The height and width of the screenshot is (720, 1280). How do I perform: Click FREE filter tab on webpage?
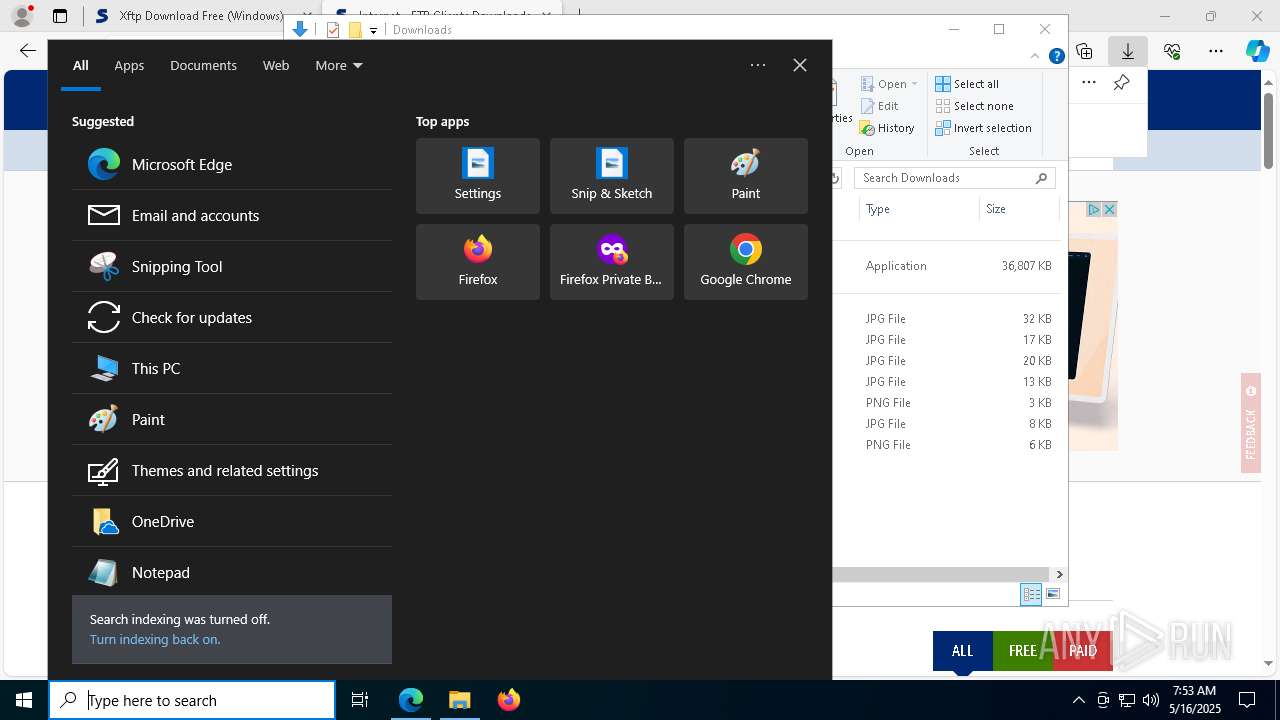click(x=1022, y=651)
